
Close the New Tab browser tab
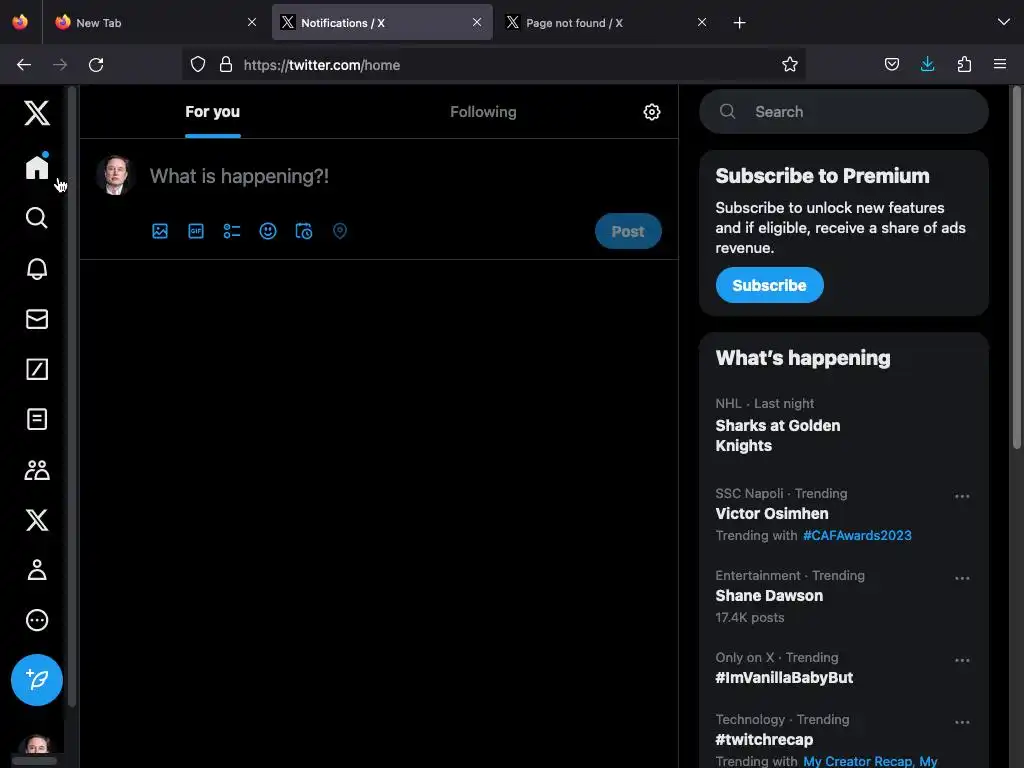tap(251, 22)
